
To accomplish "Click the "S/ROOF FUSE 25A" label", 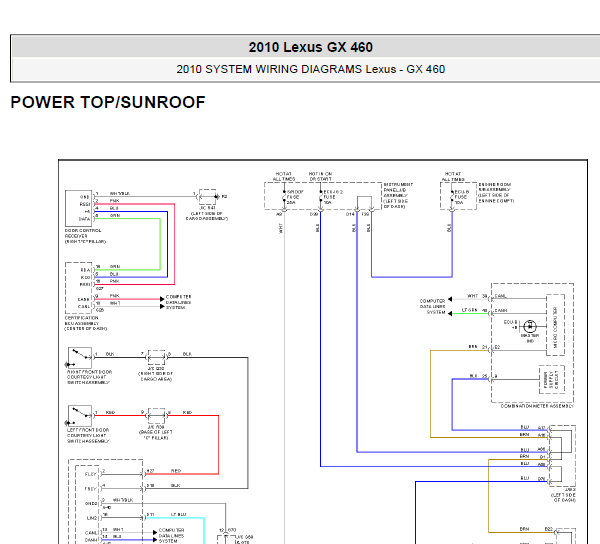I will [295, 197].
